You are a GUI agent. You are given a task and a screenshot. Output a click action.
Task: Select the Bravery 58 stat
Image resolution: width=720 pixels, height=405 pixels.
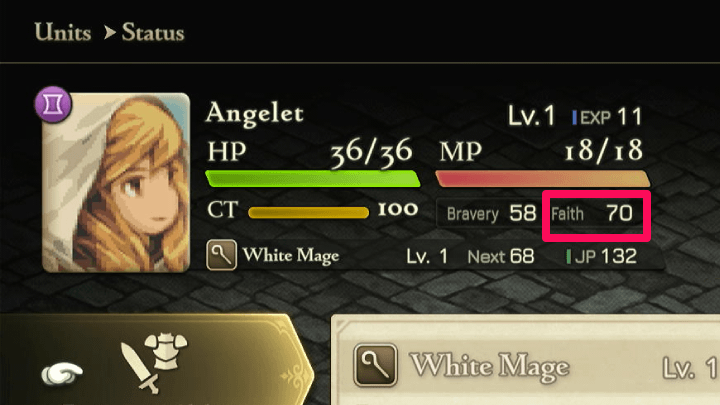click(491, 214)
